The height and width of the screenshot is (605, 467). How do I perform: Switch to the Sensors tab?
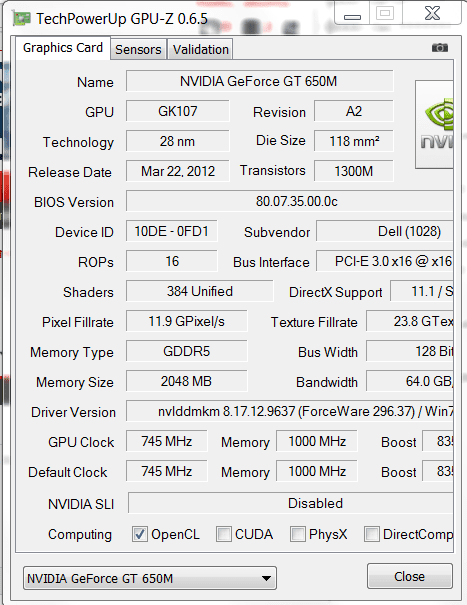tap(138, 49)
